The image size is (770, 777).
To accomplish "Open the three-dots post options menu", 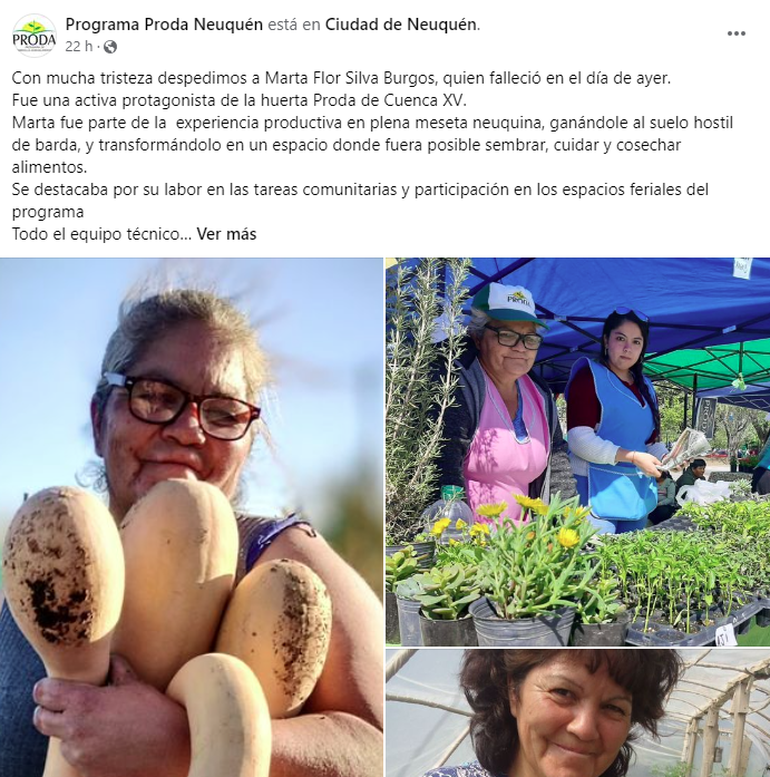I will click(x=736, y=34).
